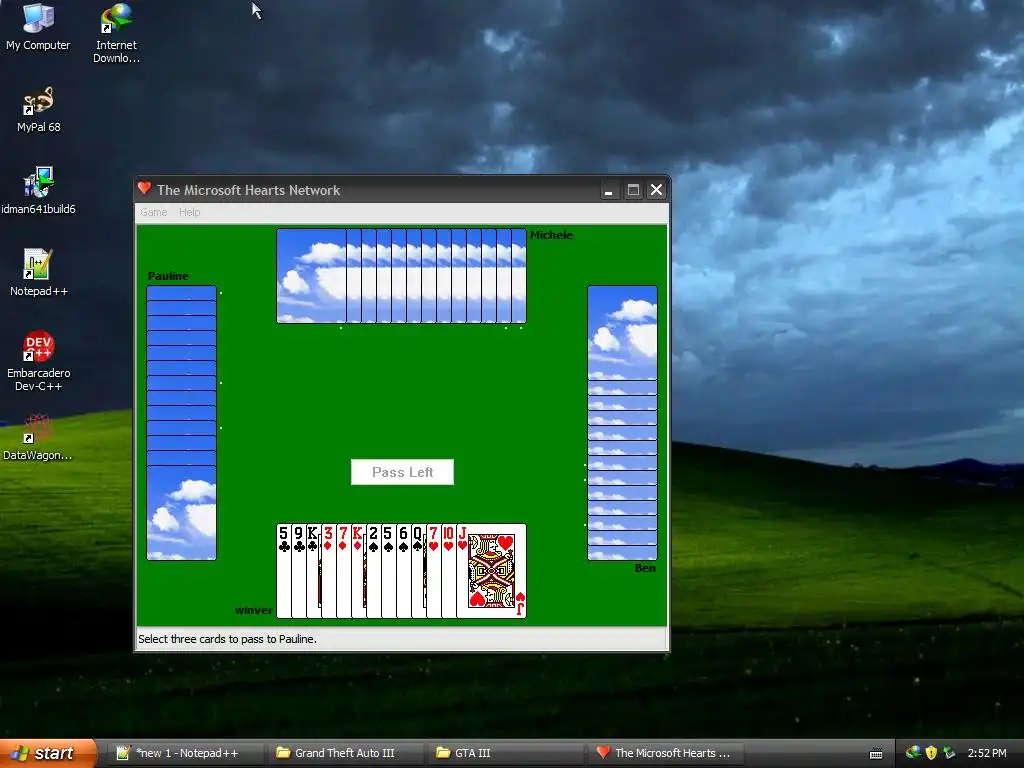This screenshot has width=1024, height=768.
Task: Click the winver player name label
Action: point(253,610)
